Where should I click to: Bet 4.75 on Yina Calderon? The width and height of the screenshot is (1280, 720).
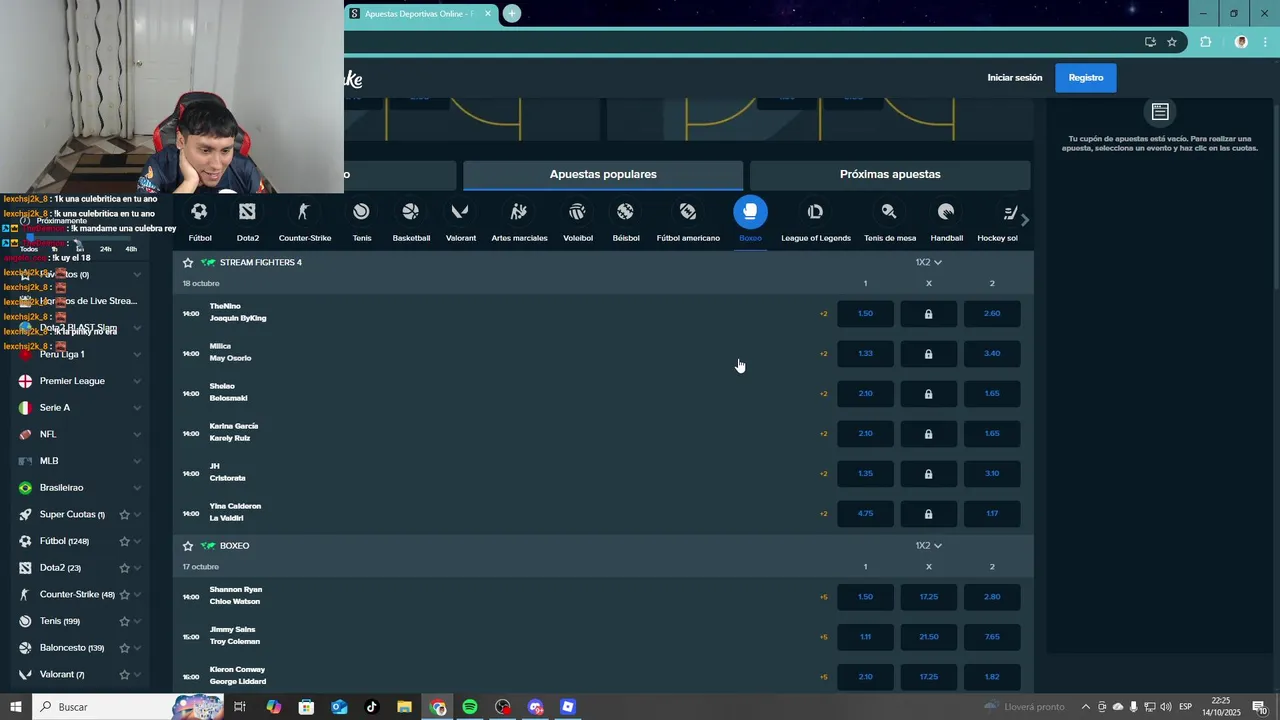pos(865,514)
